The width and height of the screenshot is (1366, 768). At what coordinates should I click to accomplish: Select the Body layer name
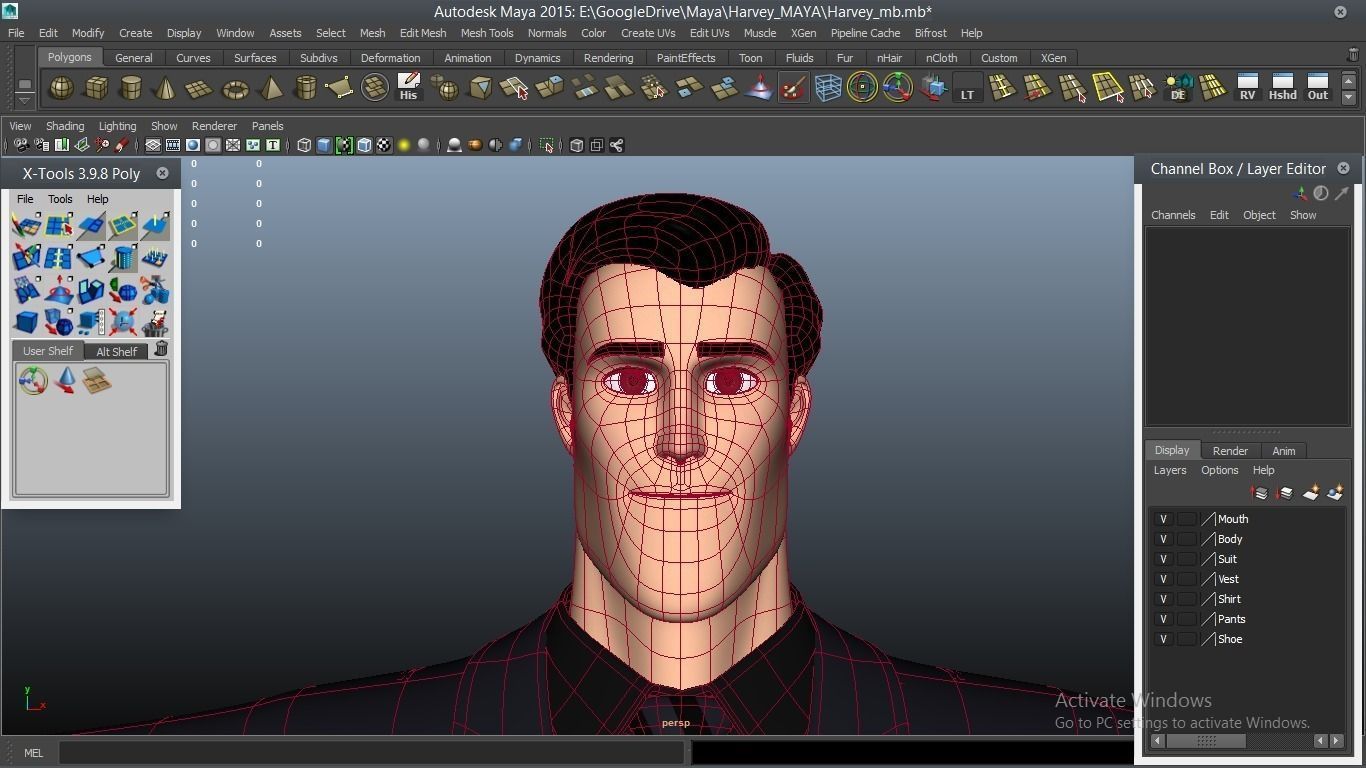[1230, 539]
